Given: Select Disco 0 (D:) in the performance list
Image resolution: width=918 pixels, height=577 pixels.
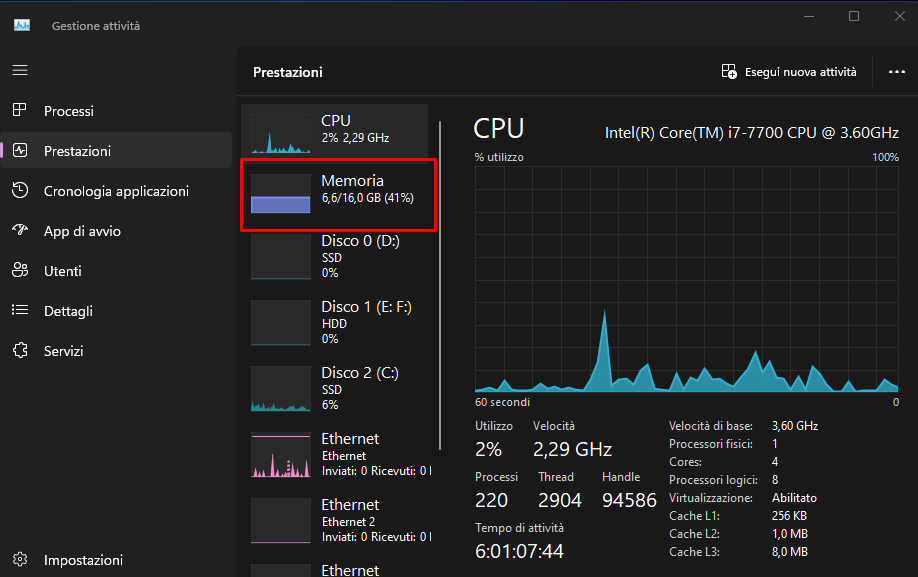Looking at the screenshot, I should (x=335, y=257).
